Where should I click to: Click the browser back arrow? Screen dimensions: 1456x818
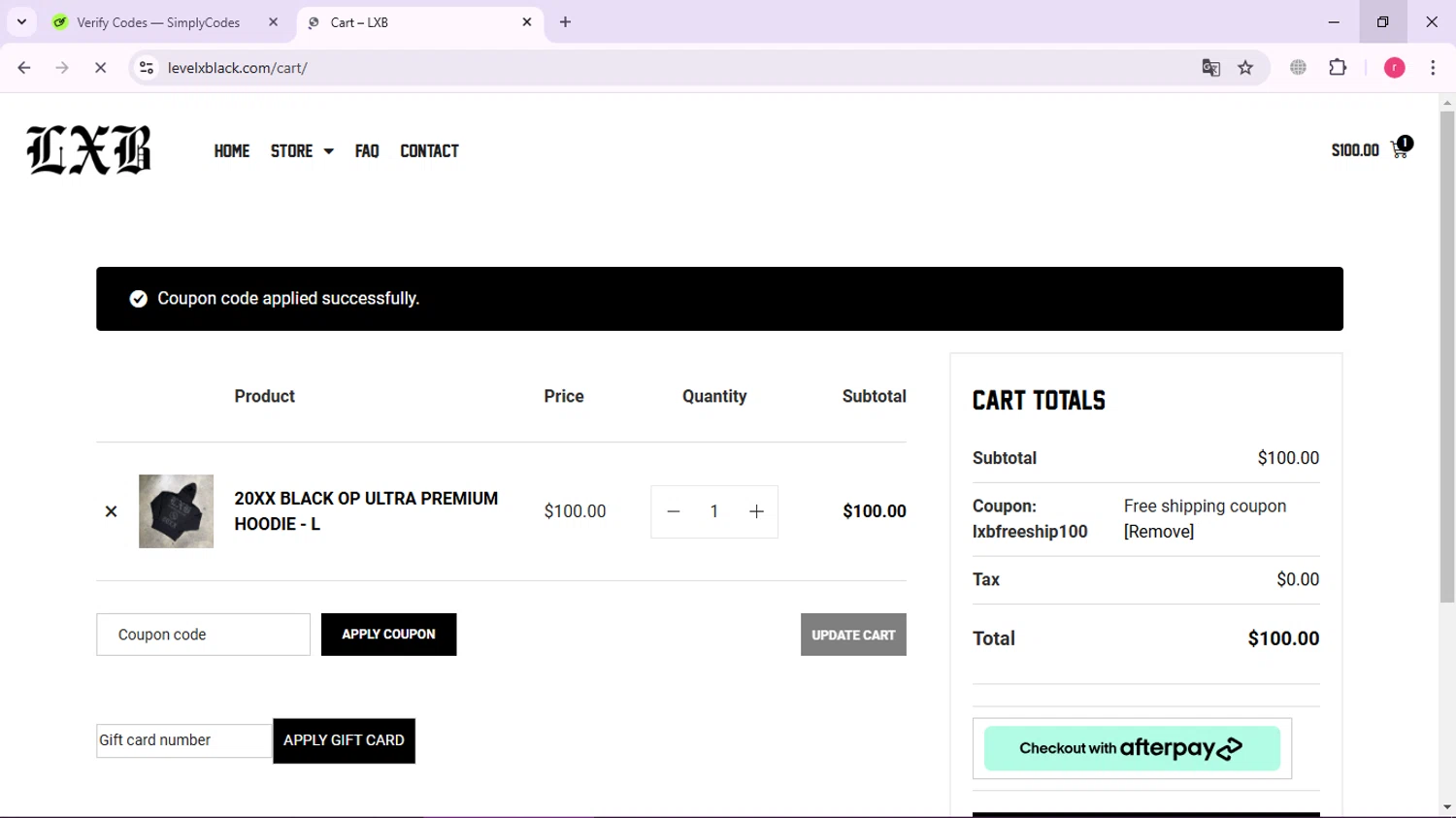(x=24, y=68)
